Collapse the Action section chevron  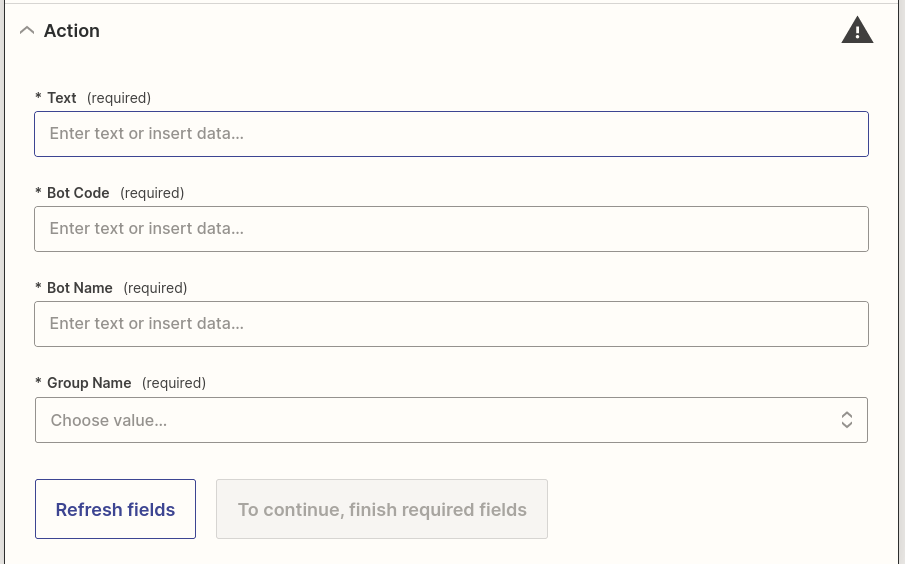(x=27, y=31)
